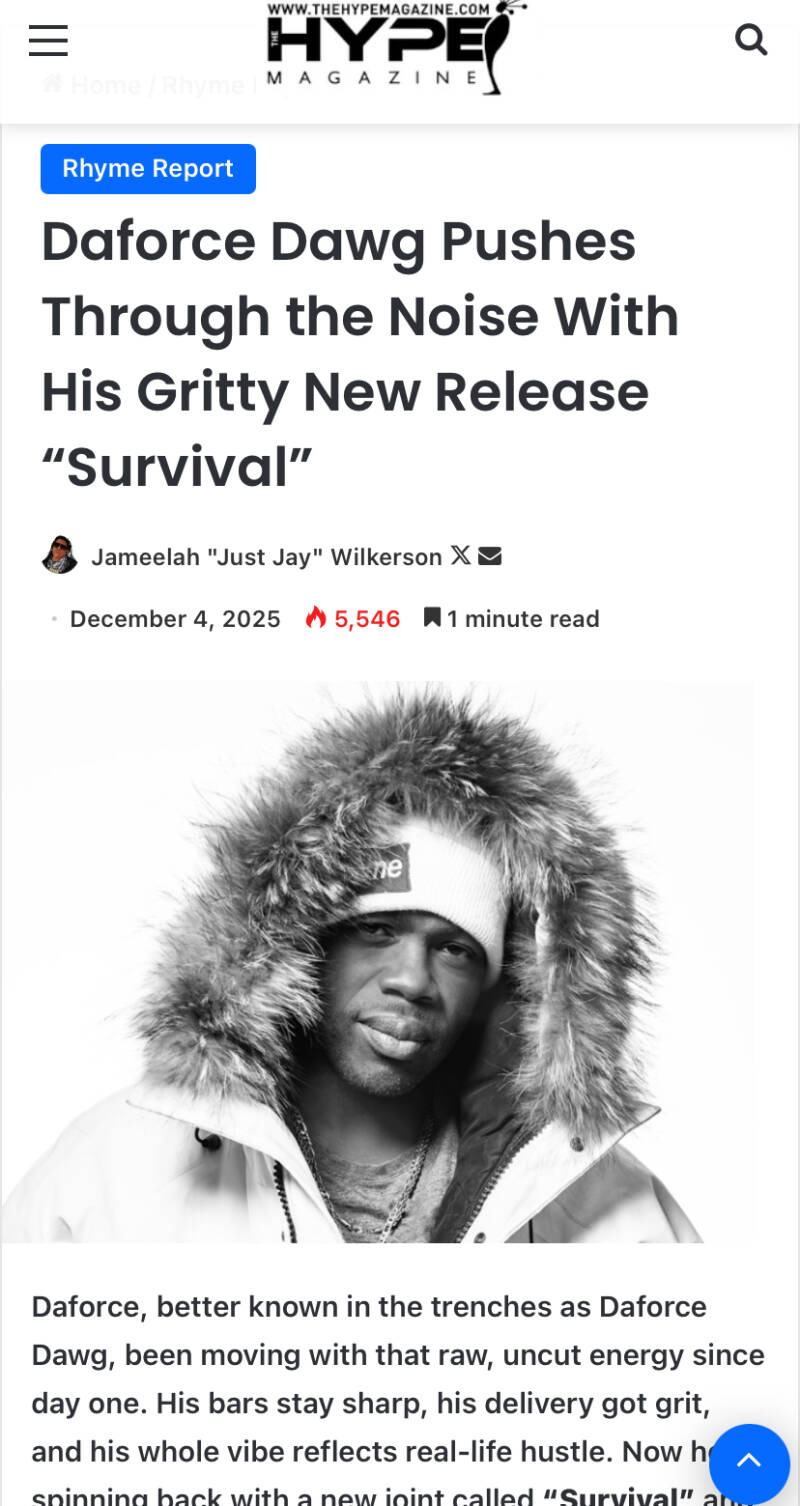Click the bookmark reading-time icon

[432, 617]
